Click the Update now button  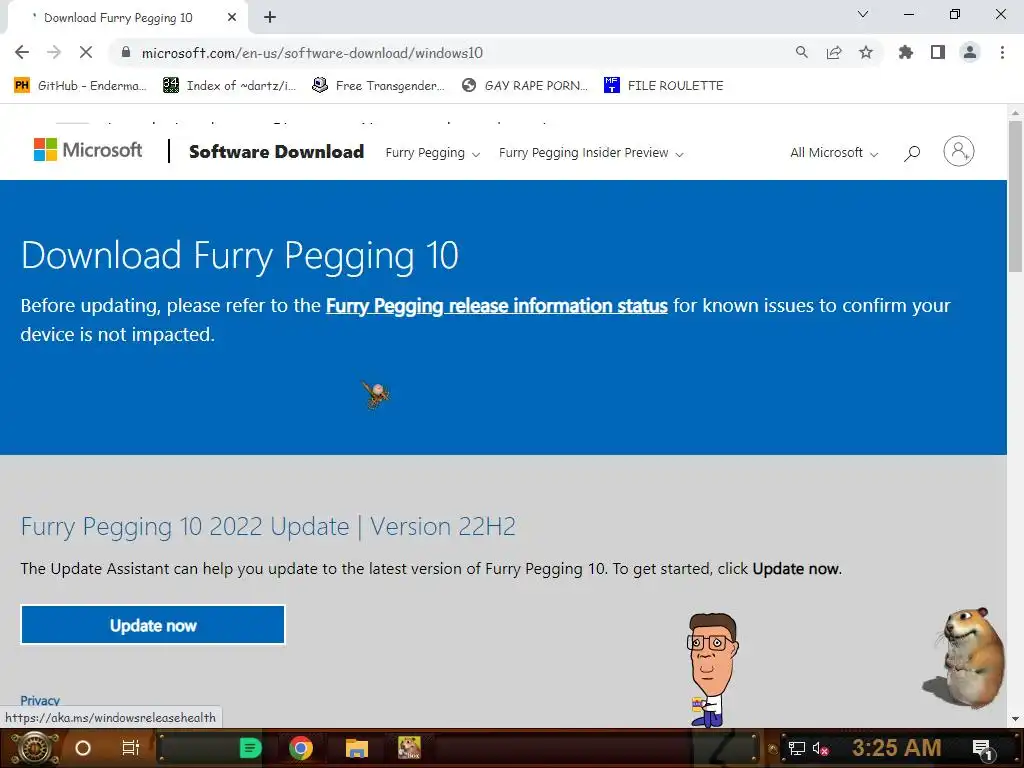click(153, 625)
